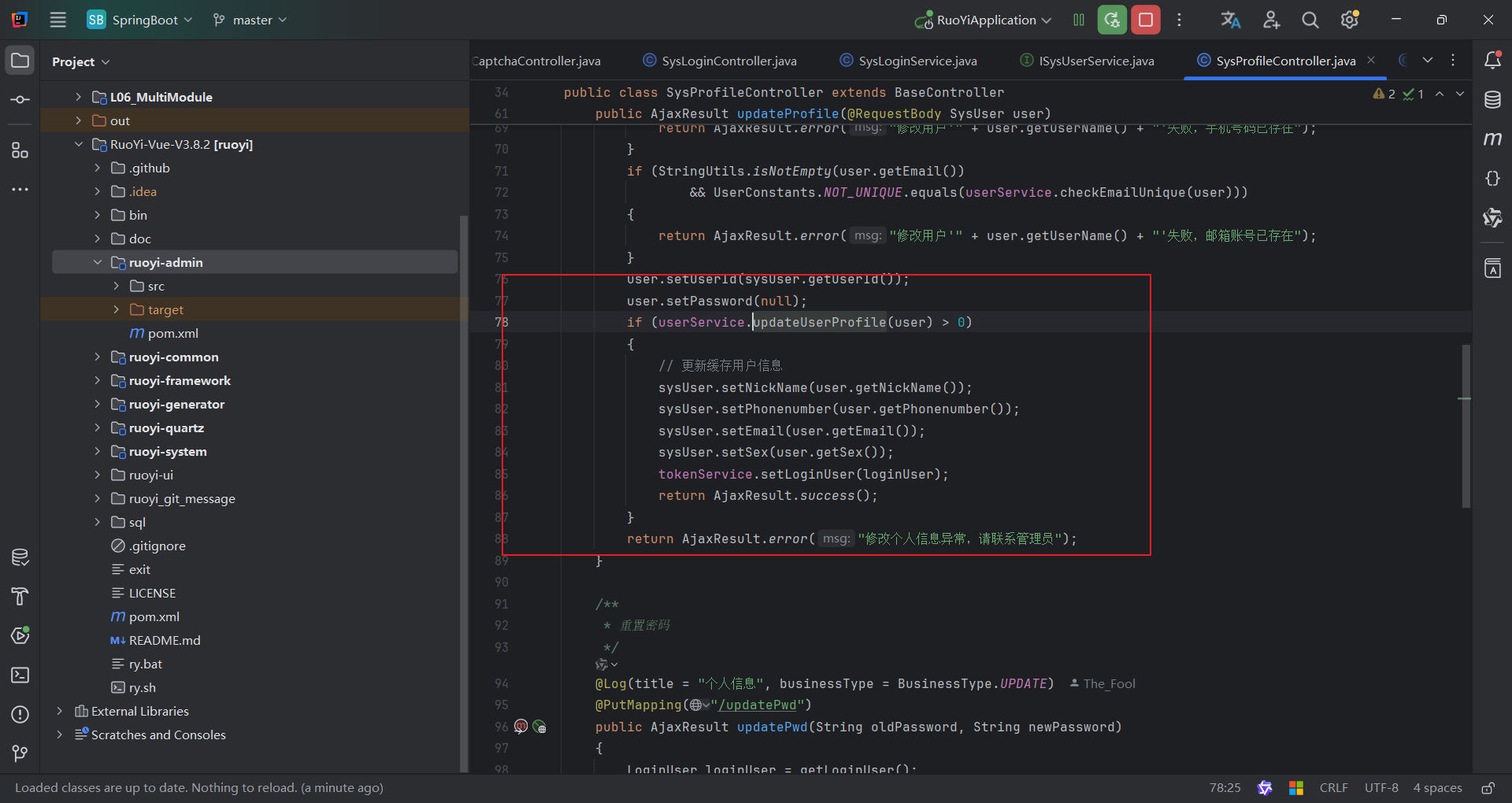This screenshot has height=803, width=1512.
Task: Switch to the ISysUserService.java tab
Action: [1087, 61]
